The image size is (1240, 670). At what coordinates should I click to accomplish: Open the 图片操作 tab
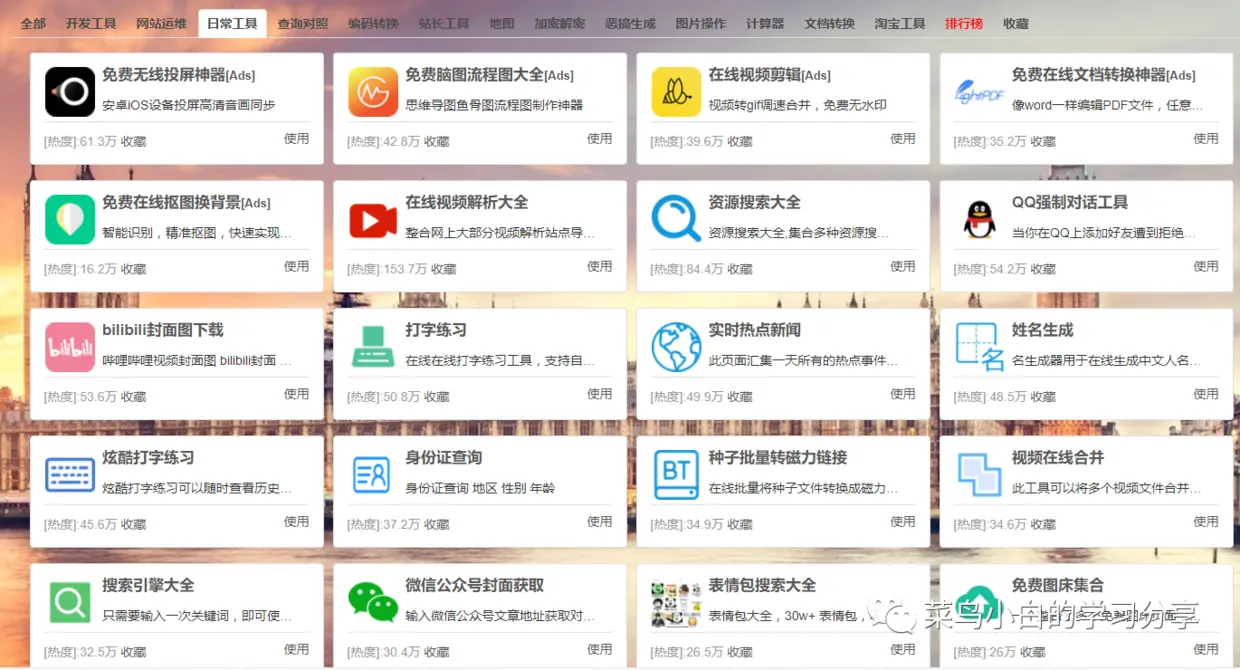tap(701, 23)
